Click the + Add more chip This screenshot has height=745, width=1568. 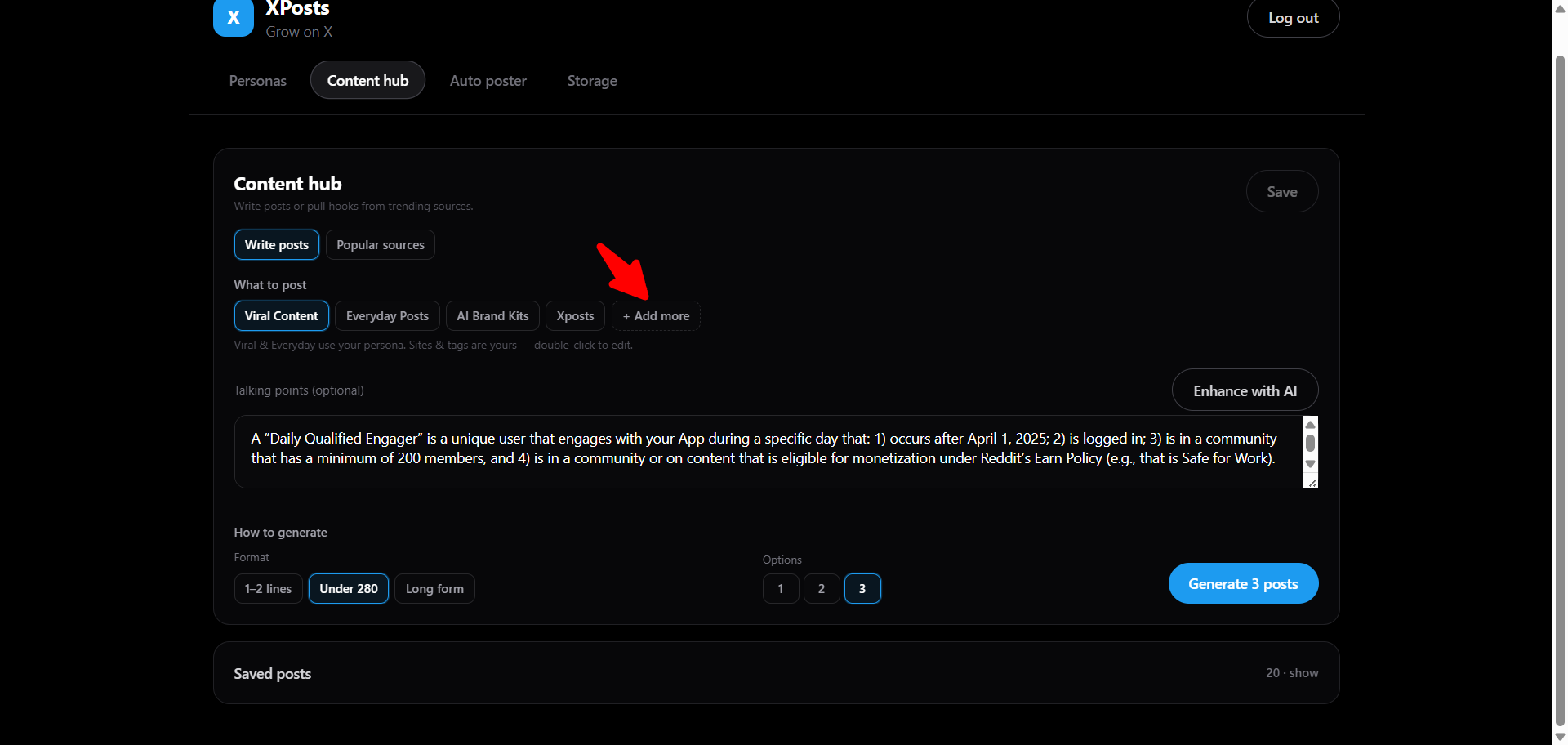(656, 316)
